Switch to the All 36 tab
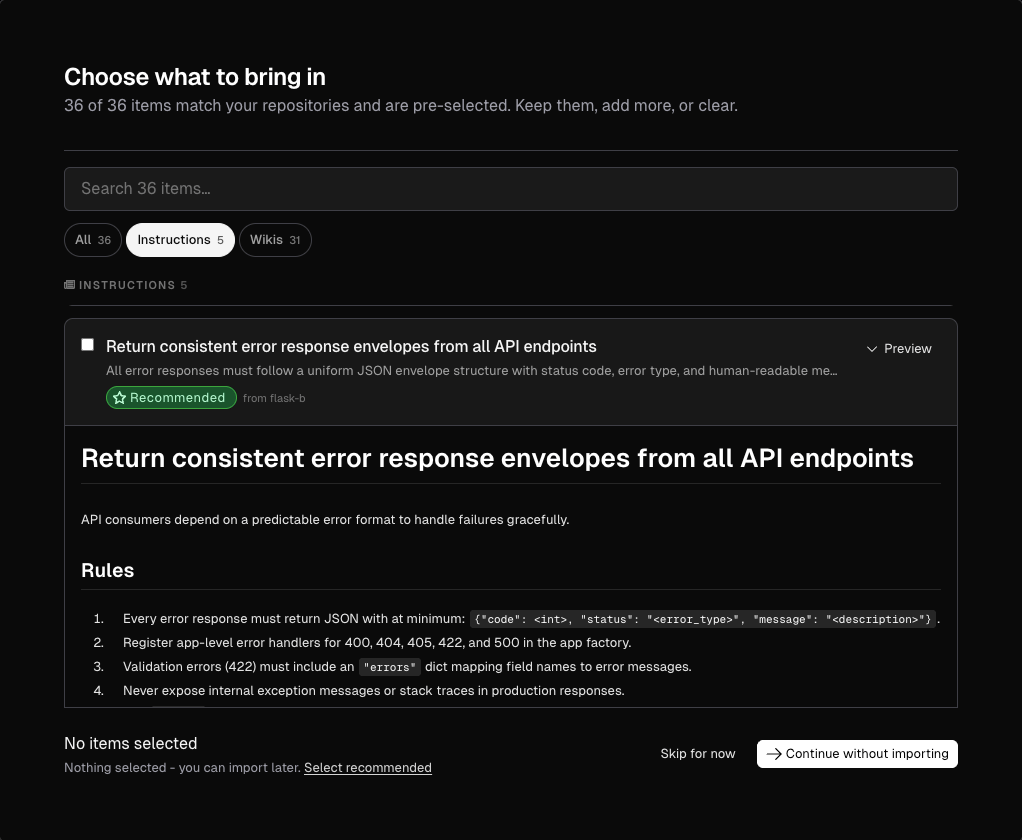 coord(93,240)
